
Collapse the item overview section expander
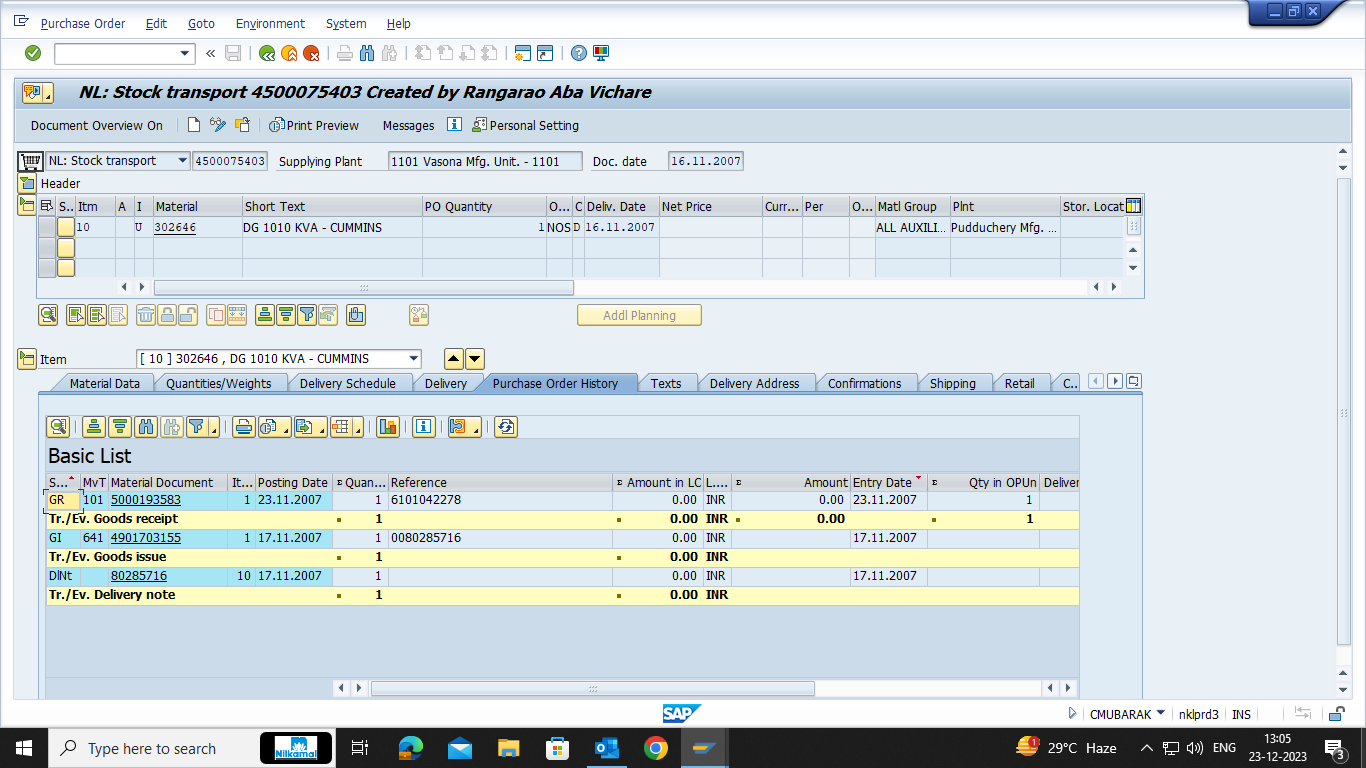27,205
